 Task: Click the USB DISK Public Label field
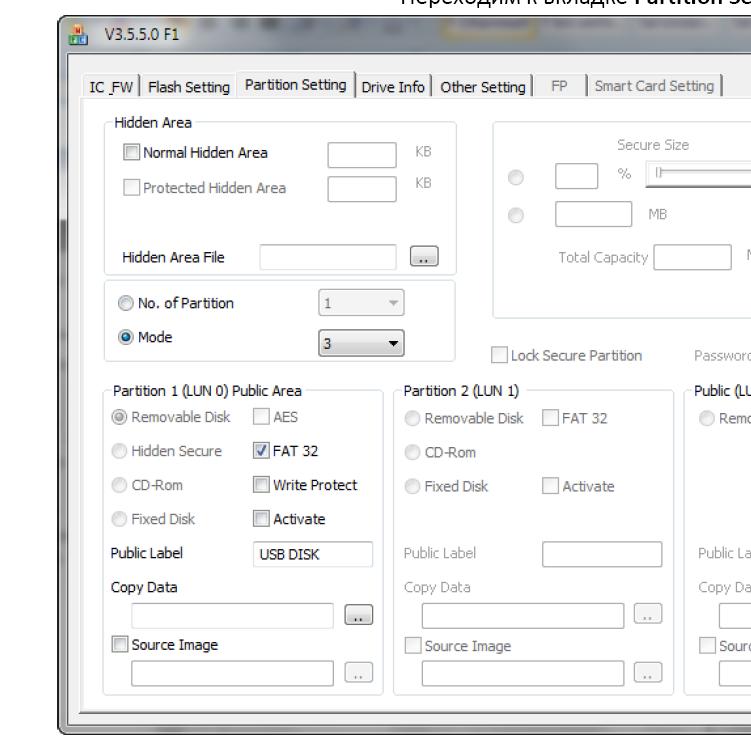pos(313,554)
